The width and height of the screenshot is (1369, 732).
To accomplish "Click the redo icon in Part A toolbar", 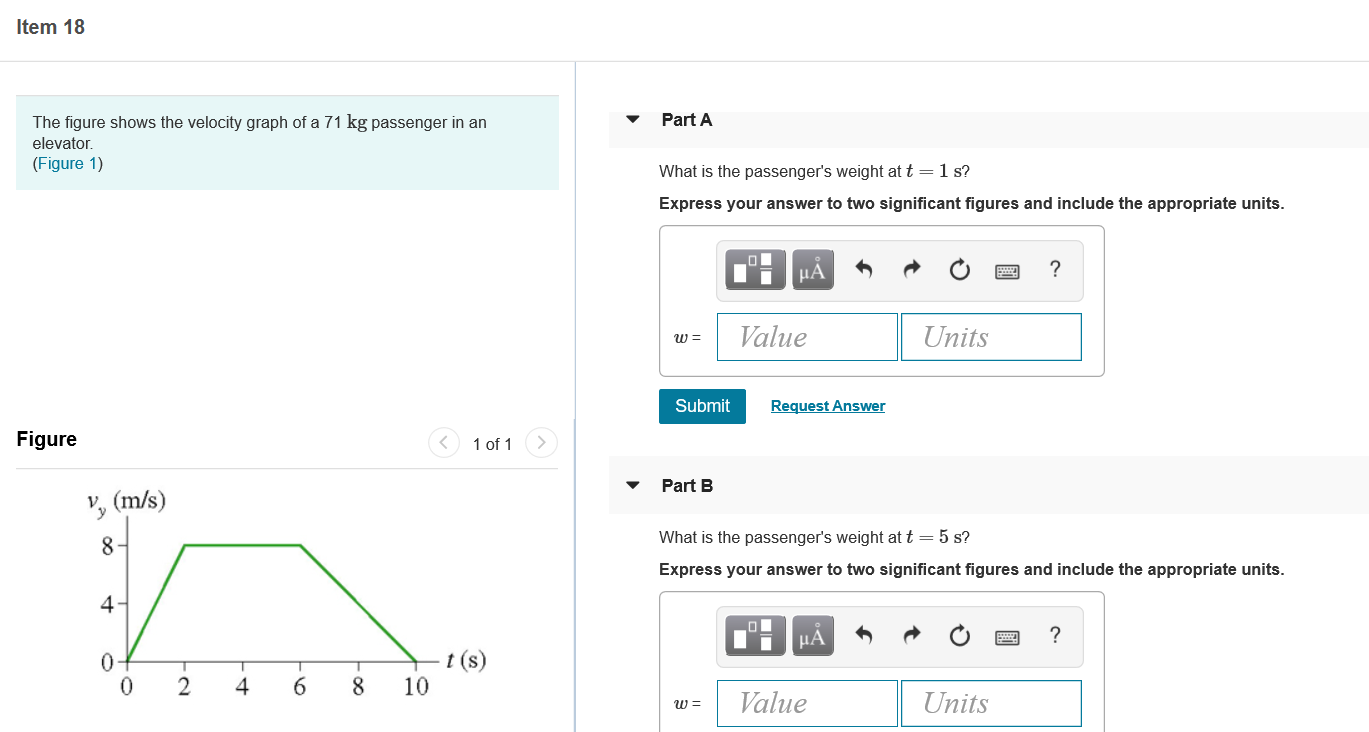I will [x=911, y=269].
